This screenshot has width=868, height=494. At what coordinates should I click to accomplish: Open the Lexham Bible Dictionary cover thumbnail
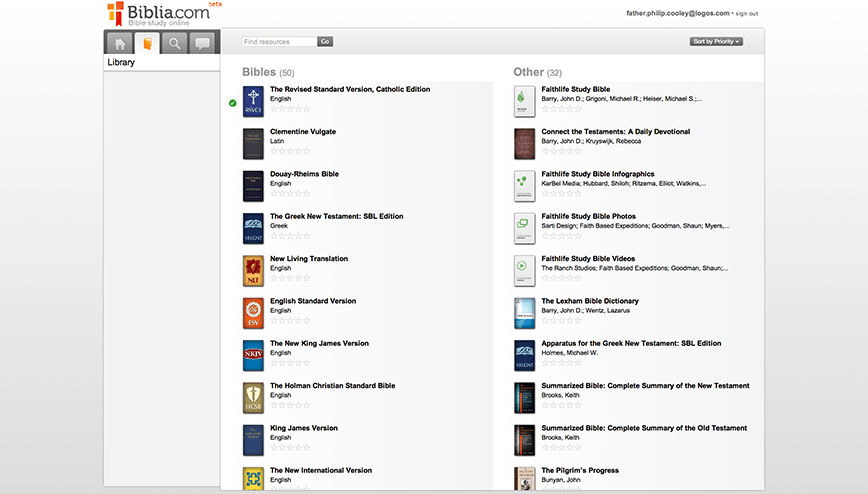524,313
